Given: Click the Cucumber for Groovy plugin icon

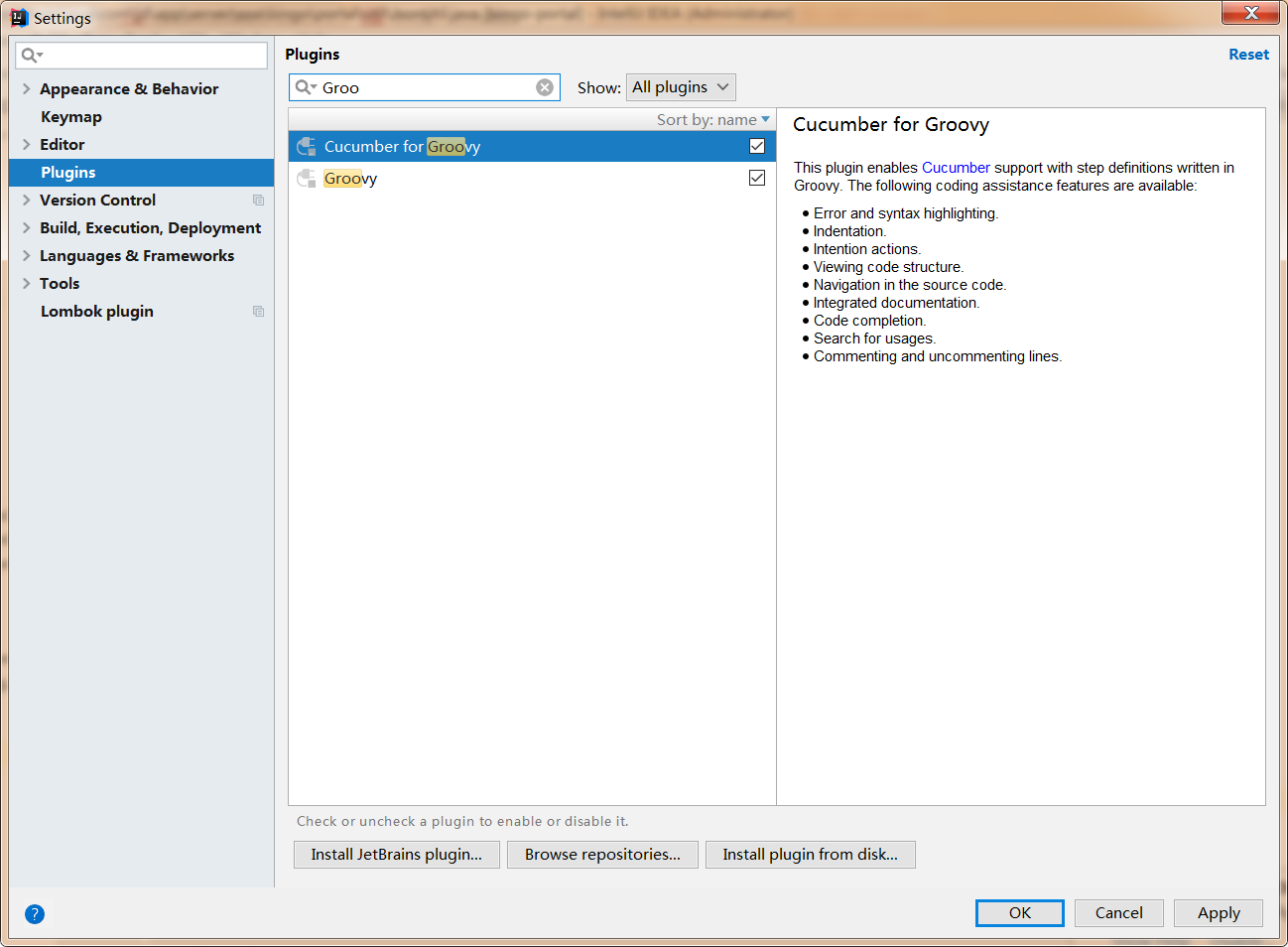Looking at the screenshot, I should 307,147.
